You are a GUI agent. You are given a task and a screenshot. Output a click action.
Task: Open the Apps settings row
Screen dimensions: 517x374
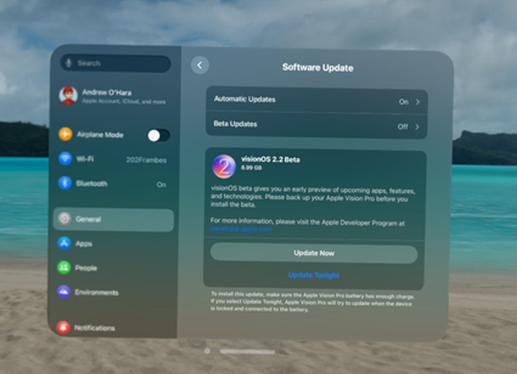tap(113, 244)
